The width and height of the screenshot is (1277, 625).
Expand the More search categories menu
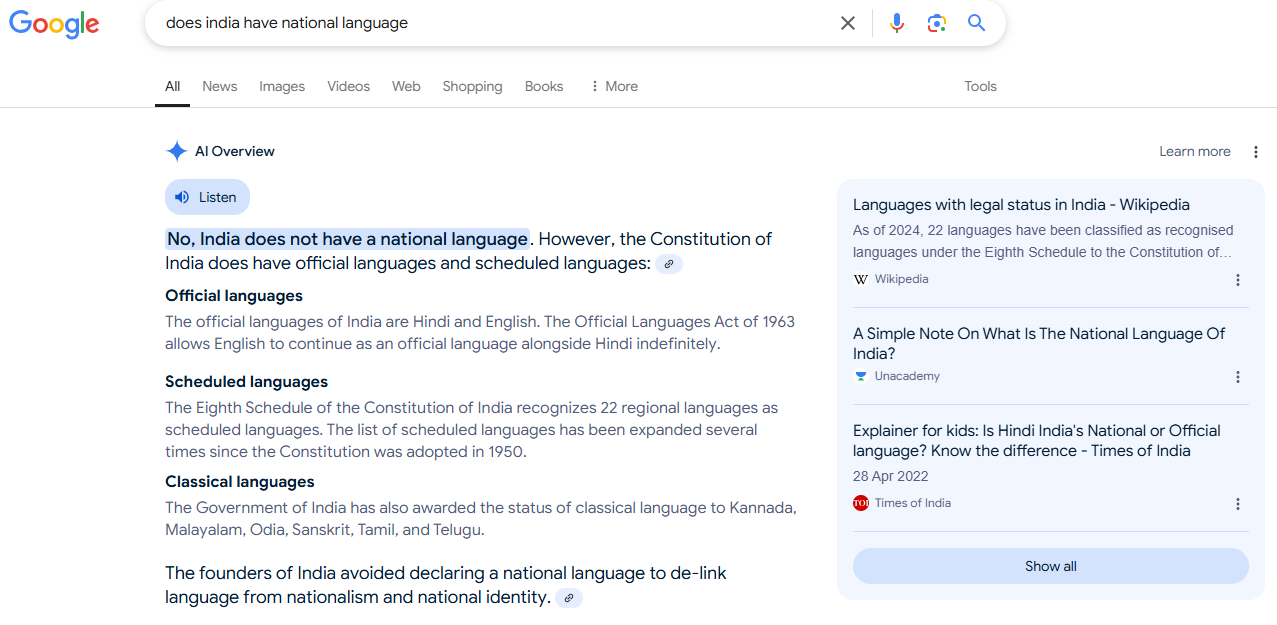[613, 86]
